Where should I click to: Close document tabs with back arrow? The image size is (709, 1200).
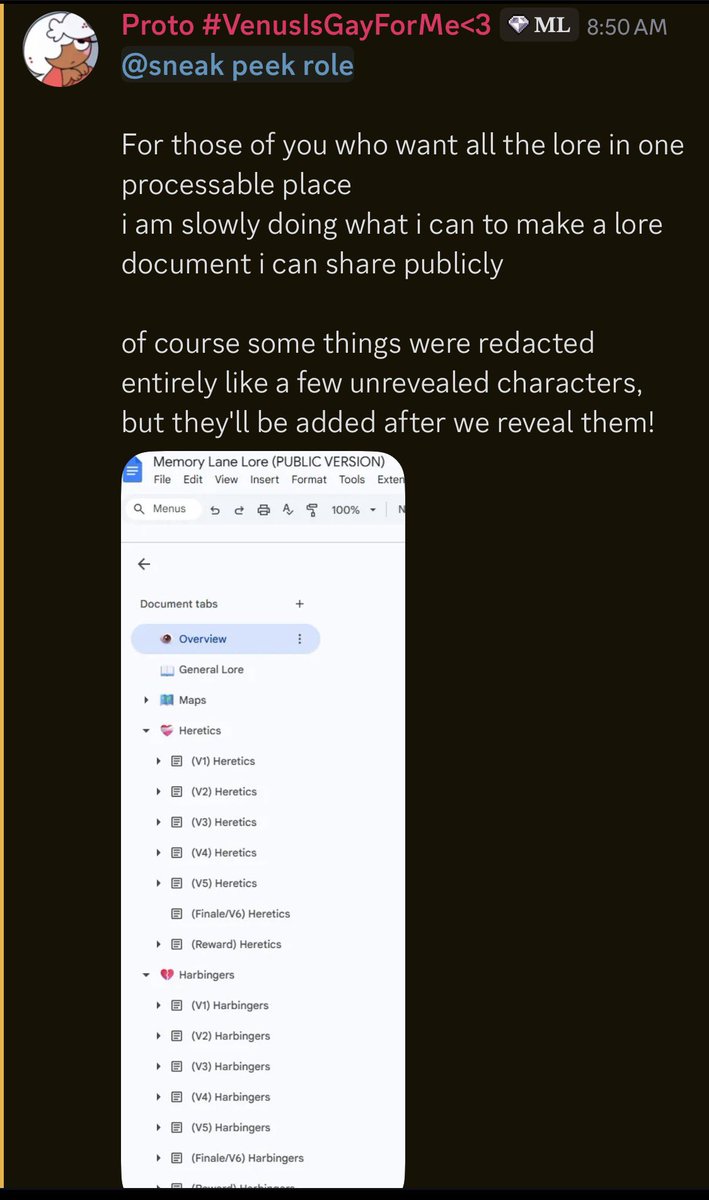144,564
